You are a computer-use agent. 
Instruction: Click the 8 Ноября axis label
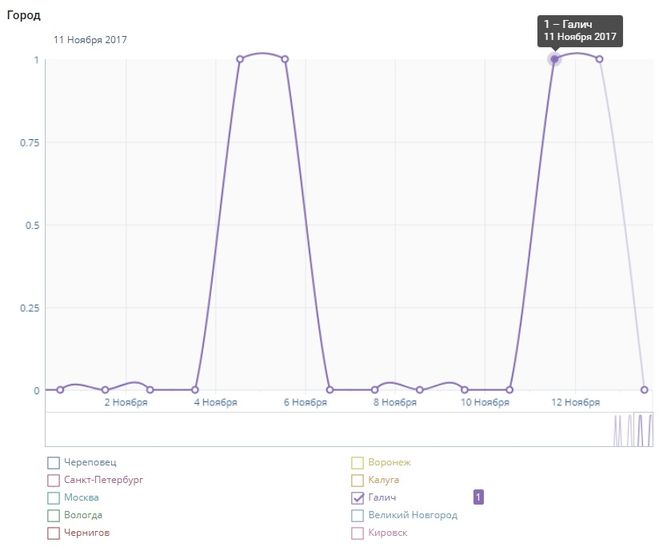(395, 402)
